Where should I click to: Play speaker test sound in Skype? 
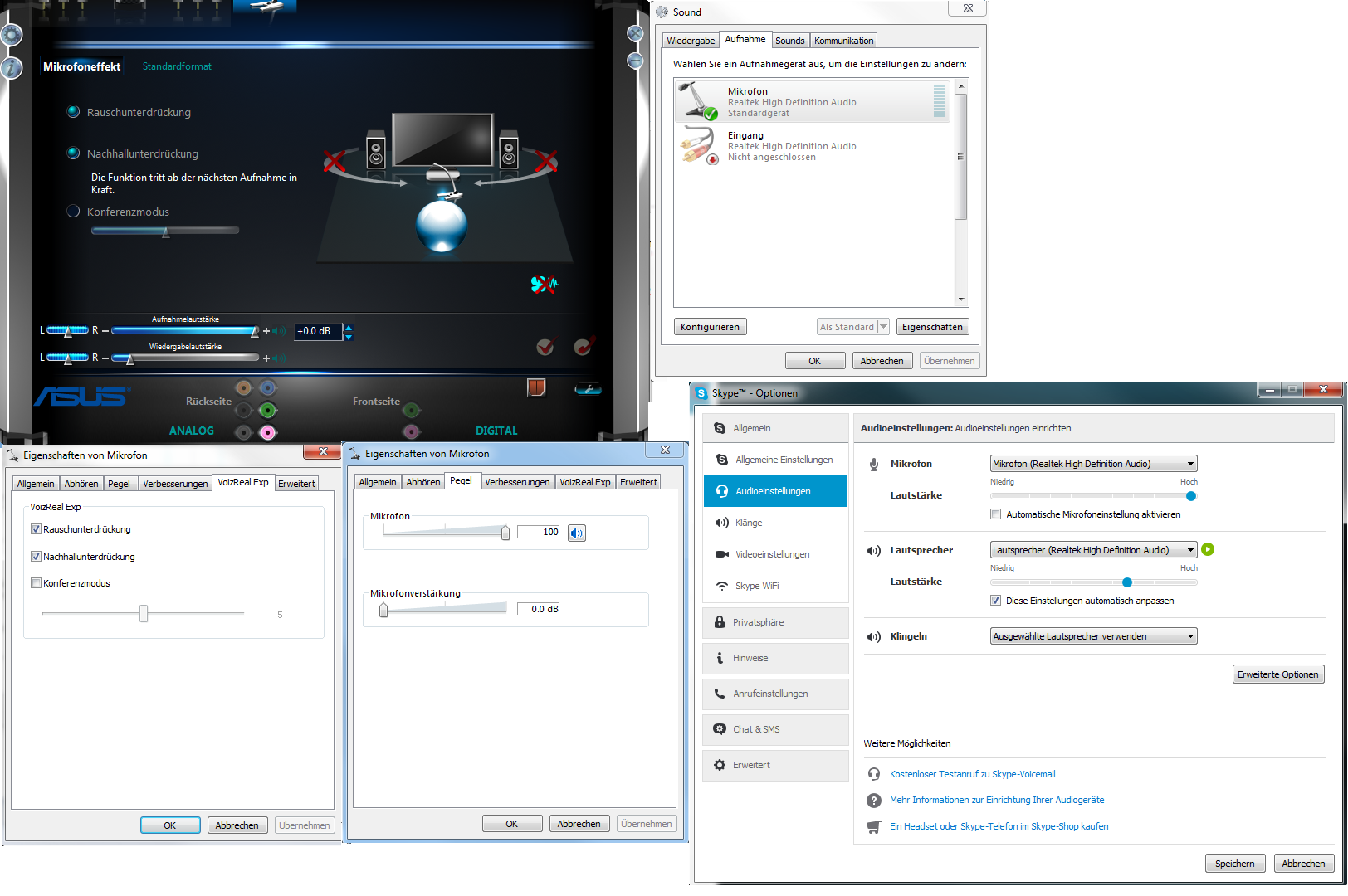[x=1208, y=549]
